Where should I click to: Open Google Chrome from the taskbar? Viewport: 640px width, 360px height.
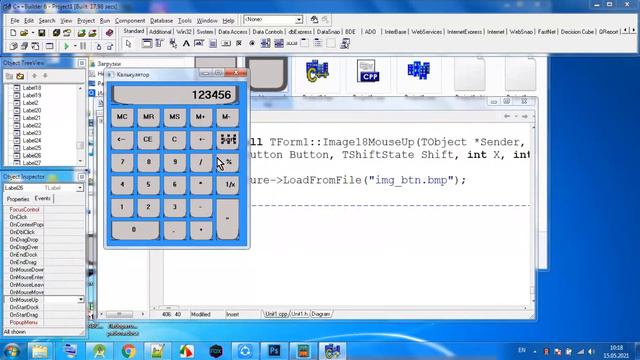[x=129, y=351]
